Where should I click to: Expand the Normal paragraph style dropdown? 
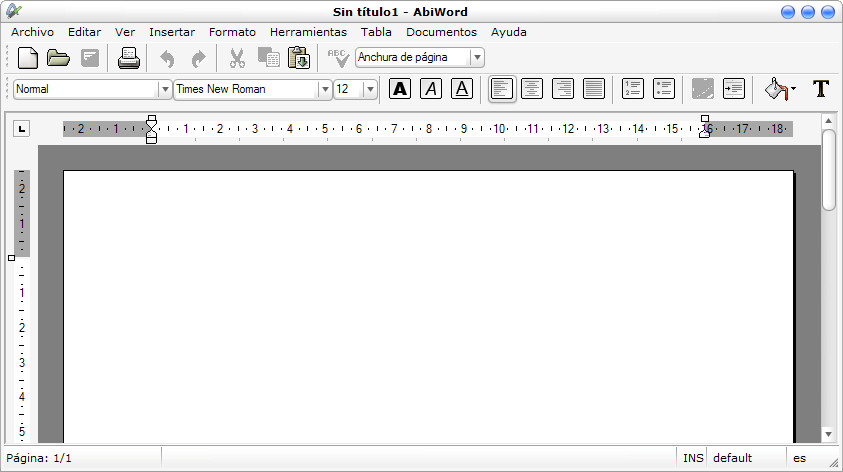[165, 89]
